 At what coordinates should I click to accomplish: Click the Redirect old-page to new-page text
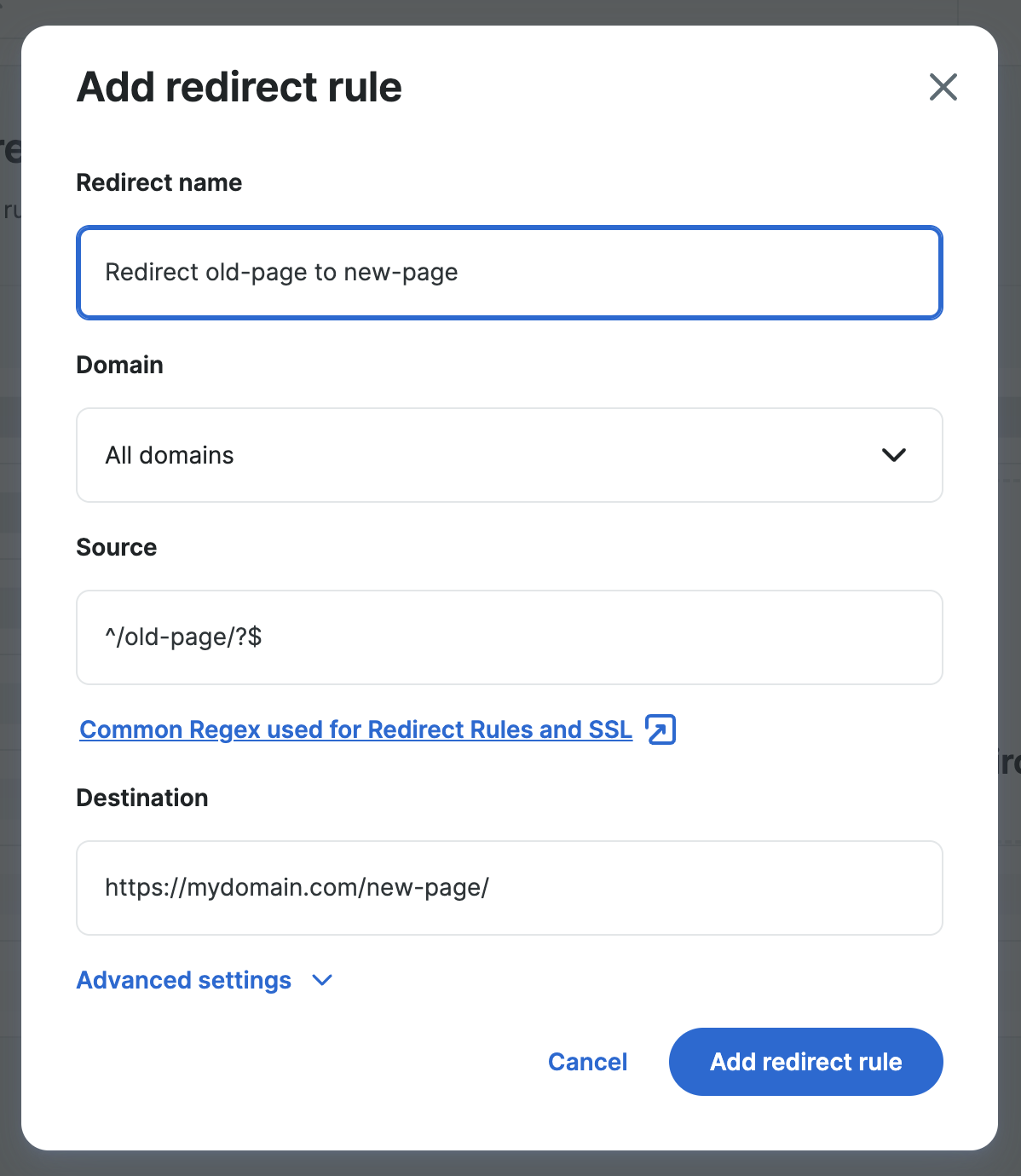click(x=281, y=273)
